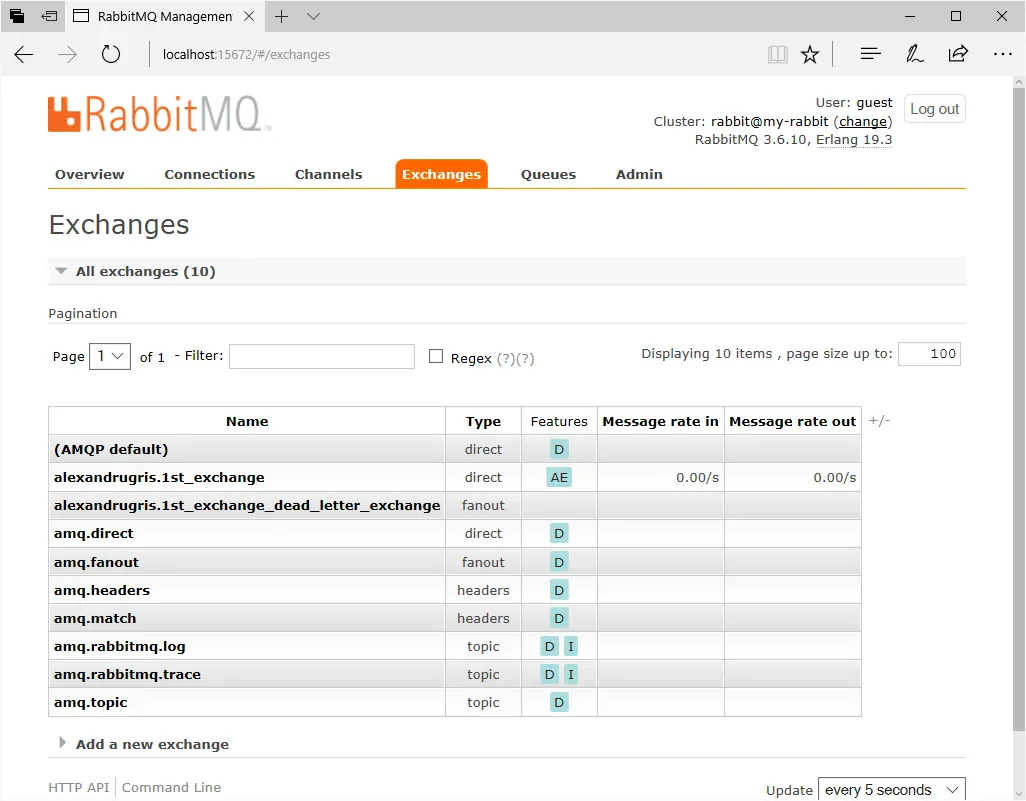Switch to the Connections tab

pos(209,174)
